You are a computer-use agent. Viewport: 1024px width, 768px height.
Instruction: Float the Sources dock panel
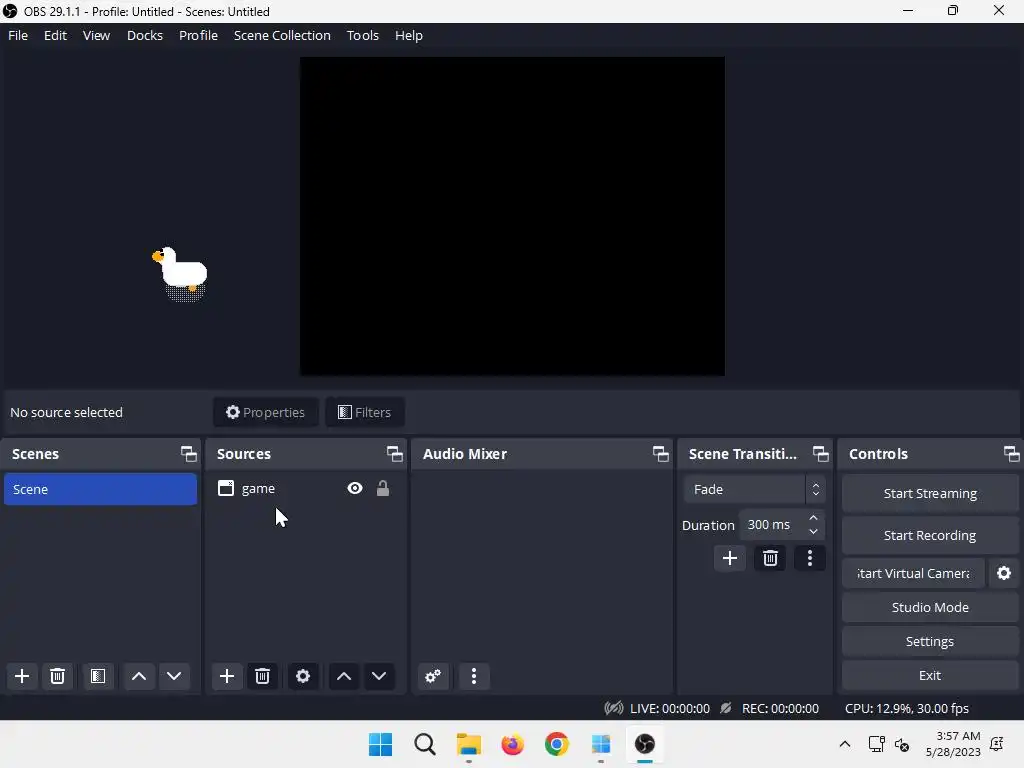[x=394, y=454]
